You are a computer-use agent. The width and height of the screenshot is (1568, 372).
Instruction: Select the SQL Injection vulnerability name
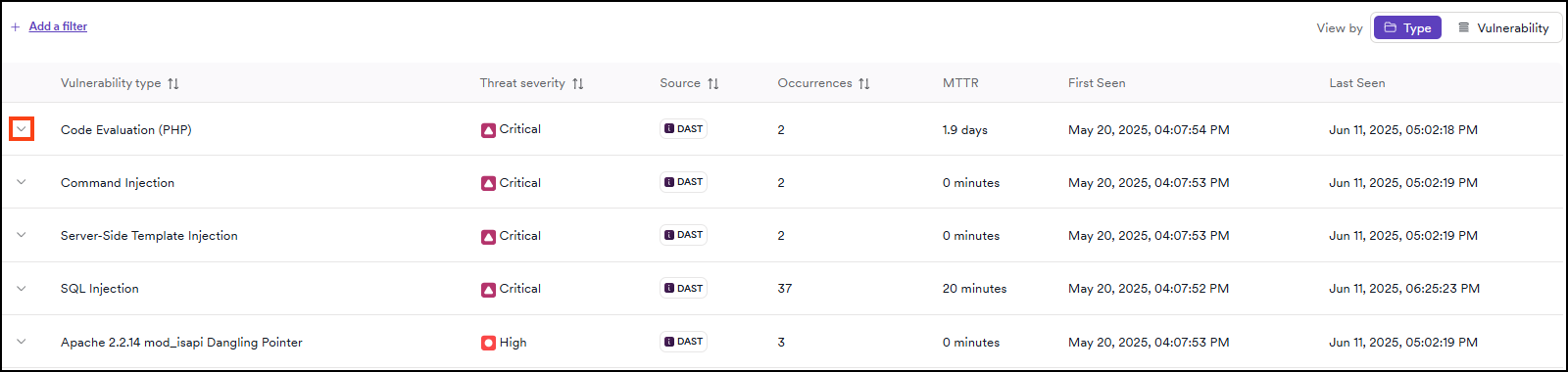pos(100,289)
